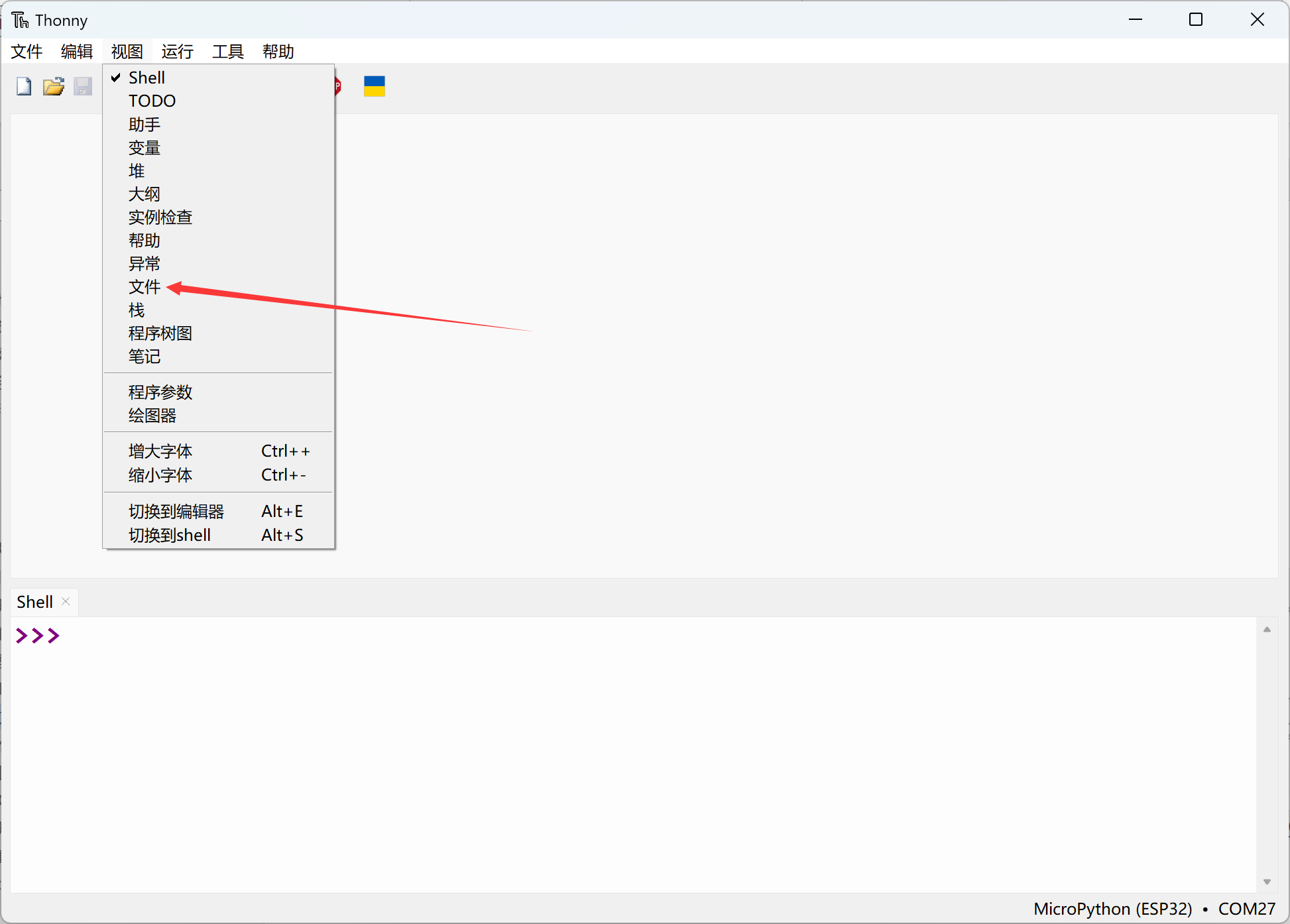Toggle off the checked Shell view entry
Screen dimensions: 1290x924
coord(147,77)
